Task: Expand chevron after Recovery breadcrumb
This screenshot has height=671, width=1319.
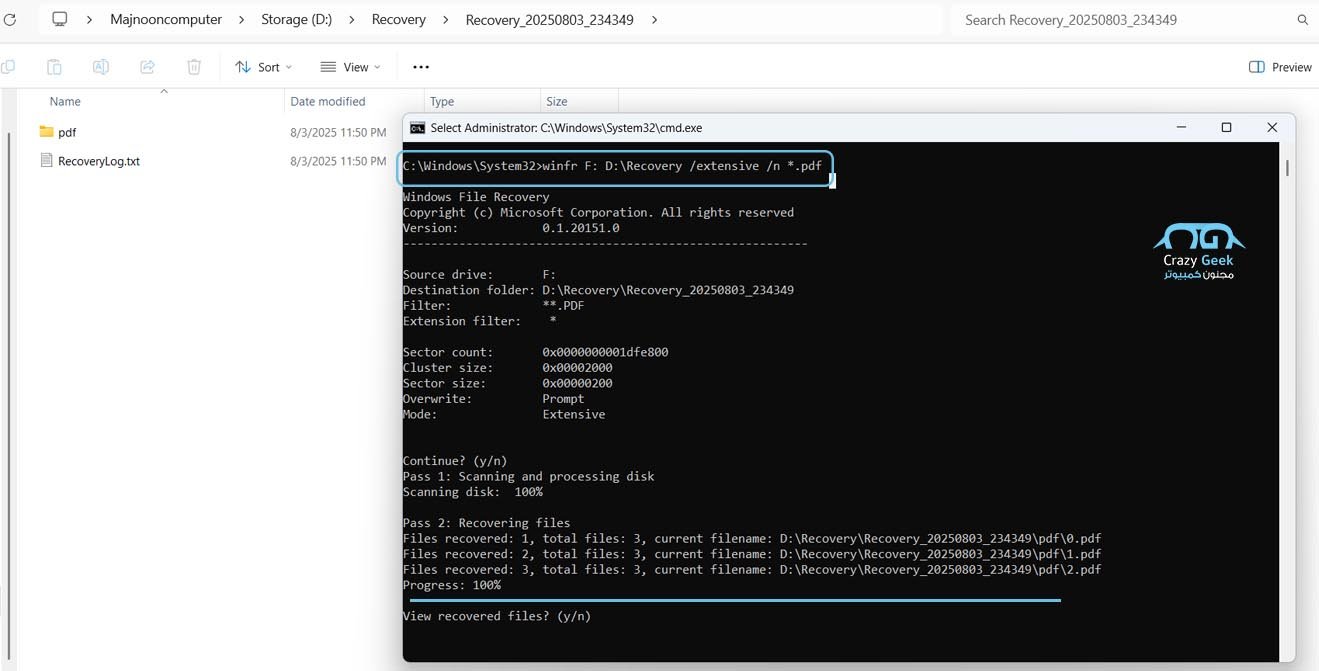Action: point(446,20)
